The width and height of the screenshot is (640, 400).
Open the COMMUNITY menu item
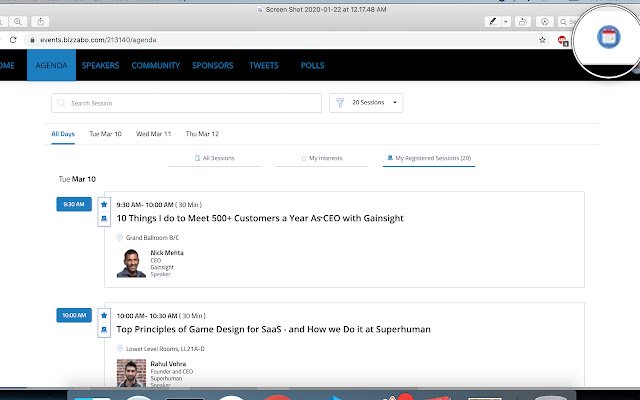pyautogui.click(x=156, y=65)
